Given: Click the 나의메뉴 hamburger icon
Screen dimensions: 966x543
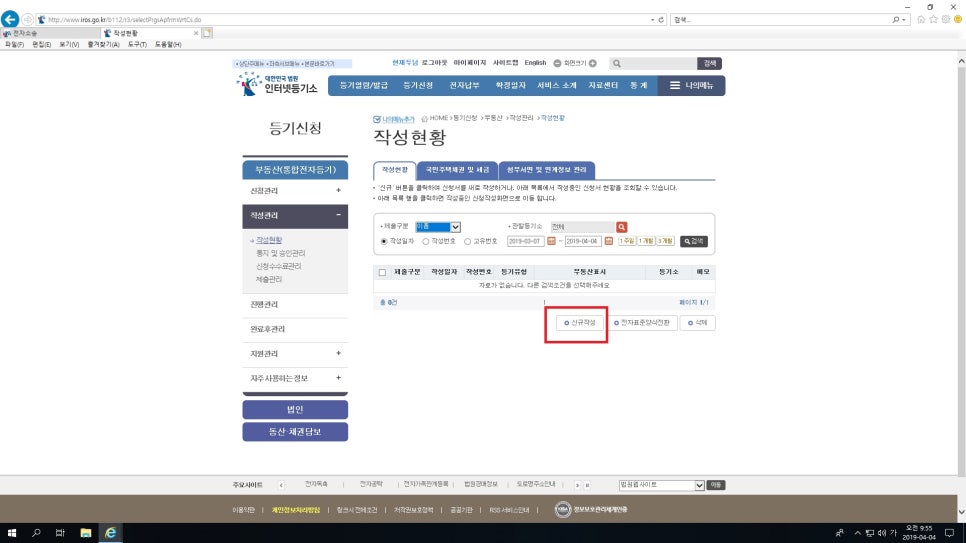Looking at the screenshot, I should click(x=675, y=86).
